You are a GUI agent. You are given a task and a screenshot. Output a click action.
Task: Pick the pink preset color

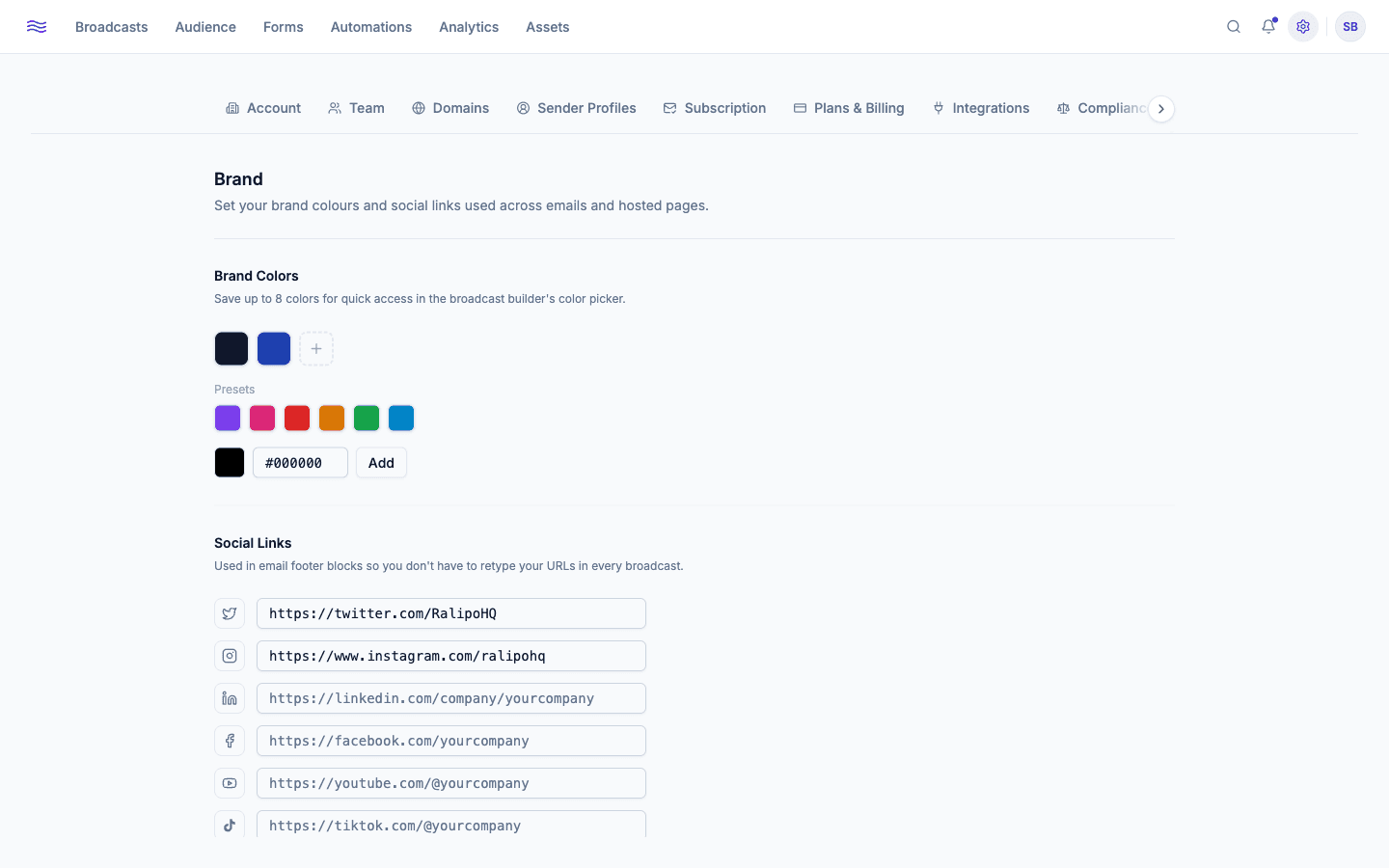[x=262, y=418]
